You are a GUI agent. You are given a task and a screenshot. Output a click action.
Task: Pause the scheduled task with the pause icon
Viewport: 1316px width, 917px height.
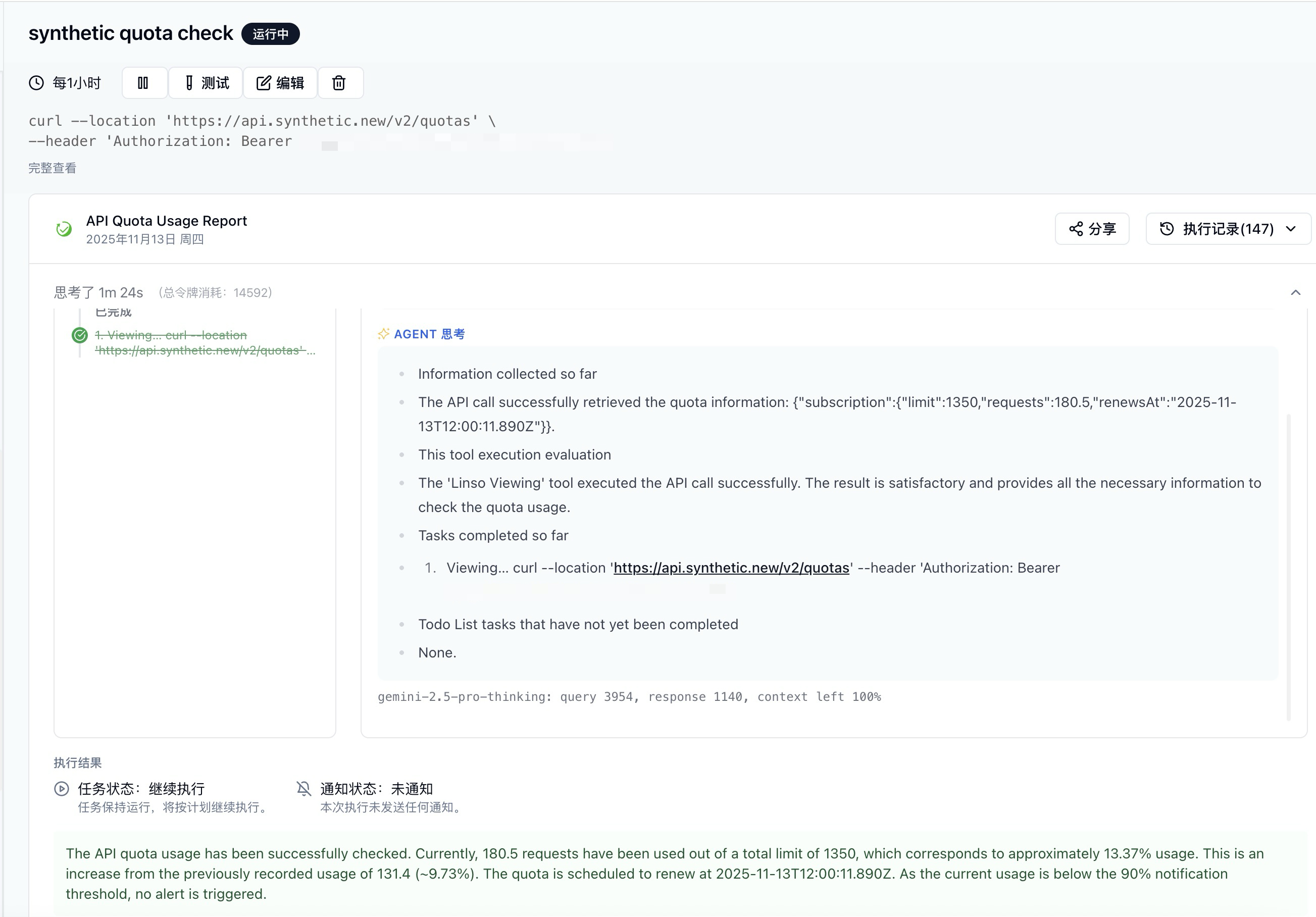coord(144,83)
